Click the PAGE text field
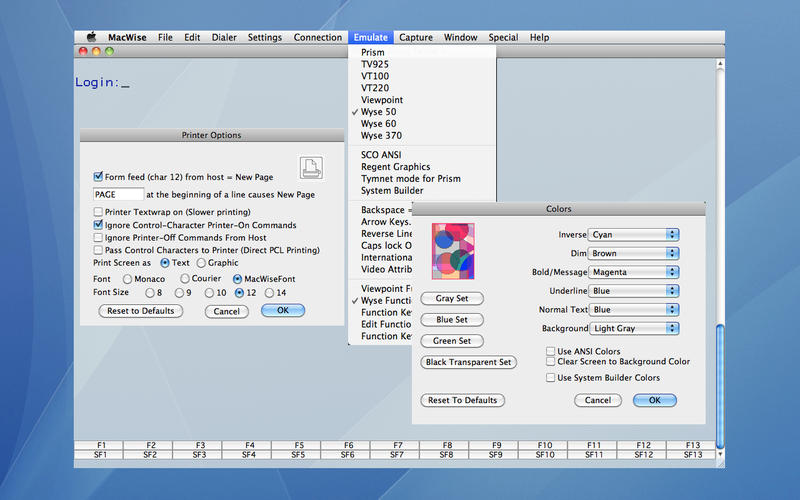Viewport: 800px width, 500px height. [118, 194]
